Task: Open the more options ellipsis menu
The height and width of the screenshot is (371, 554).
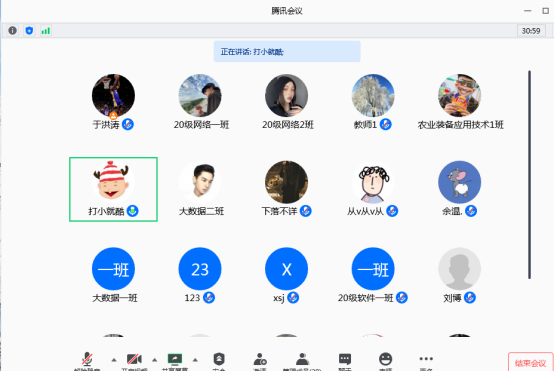Action: pyautogui.click(x=426, y=360)
